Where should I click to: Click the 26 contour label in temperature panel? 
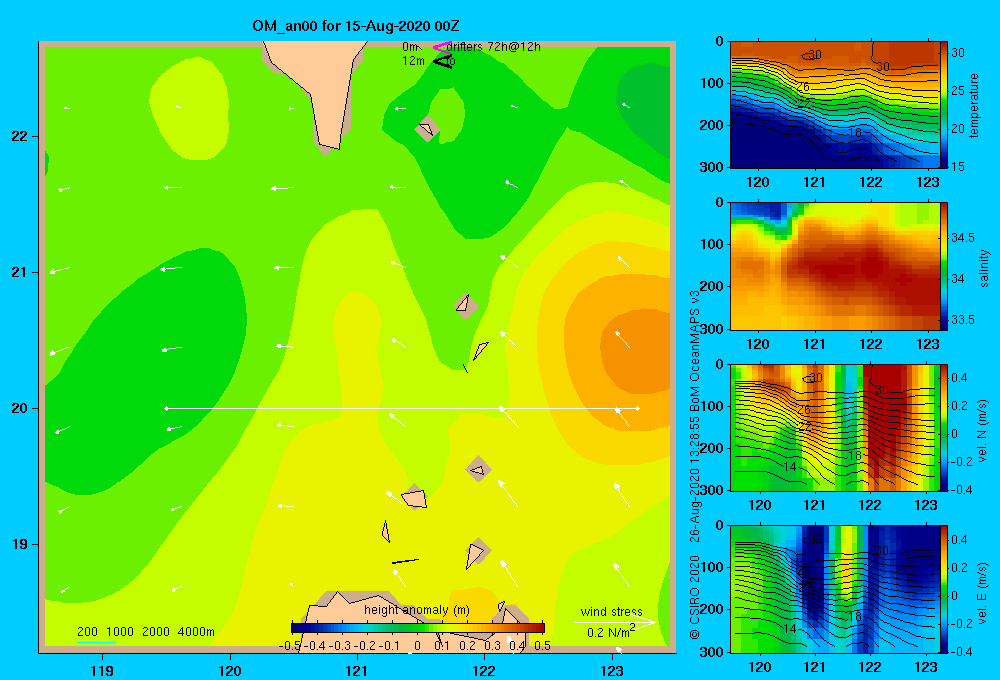pyautogui.click(x=803, y=87)
